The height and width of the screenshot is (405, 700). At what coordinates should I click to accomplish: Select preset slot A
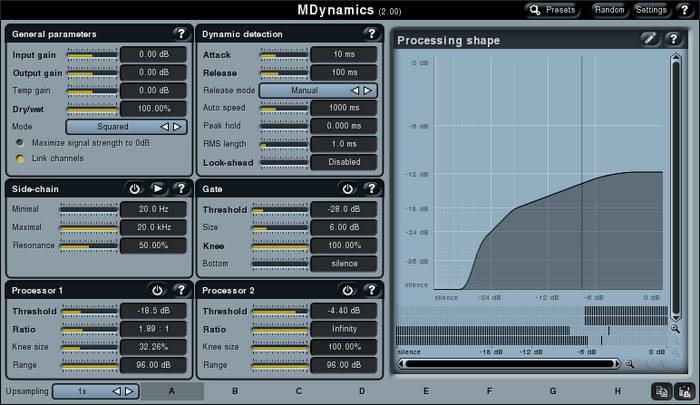coord(172,391)
